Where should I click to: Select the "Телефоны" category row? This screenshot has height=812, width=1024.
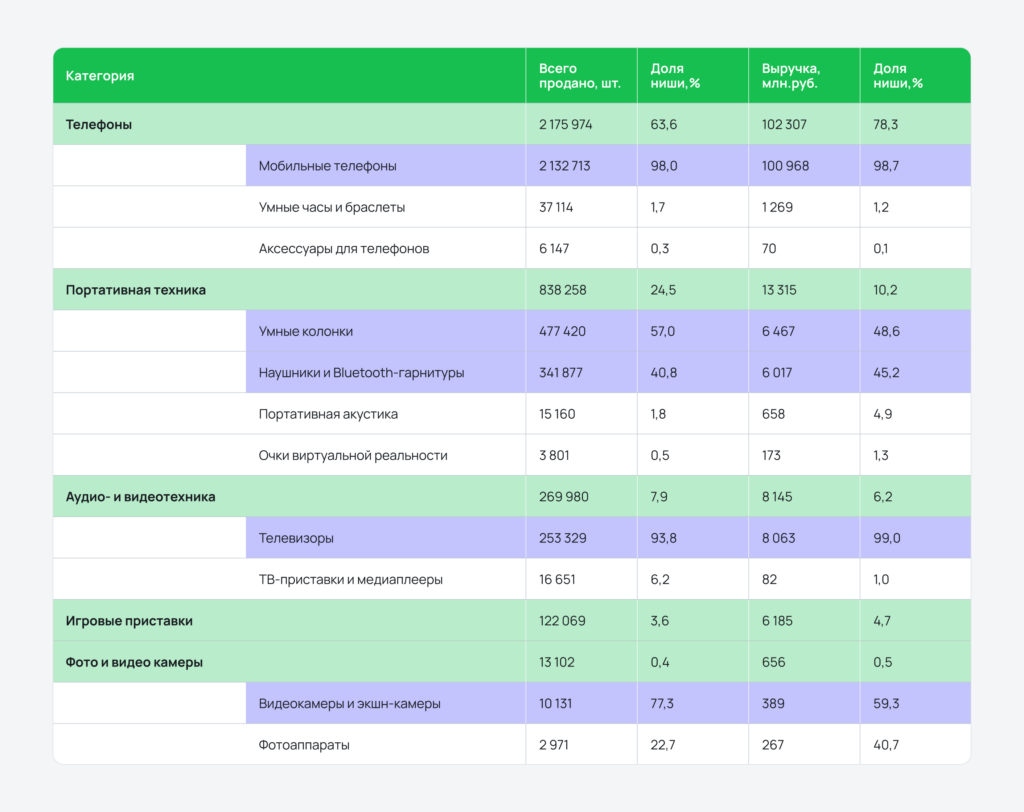(99, 125)
